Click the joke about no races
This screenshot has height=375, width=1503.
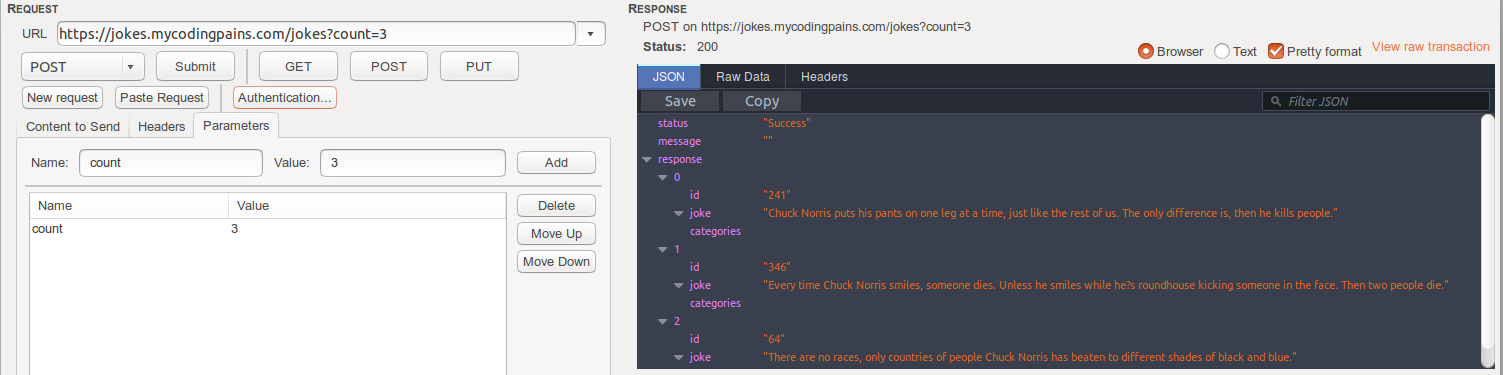1029,357
